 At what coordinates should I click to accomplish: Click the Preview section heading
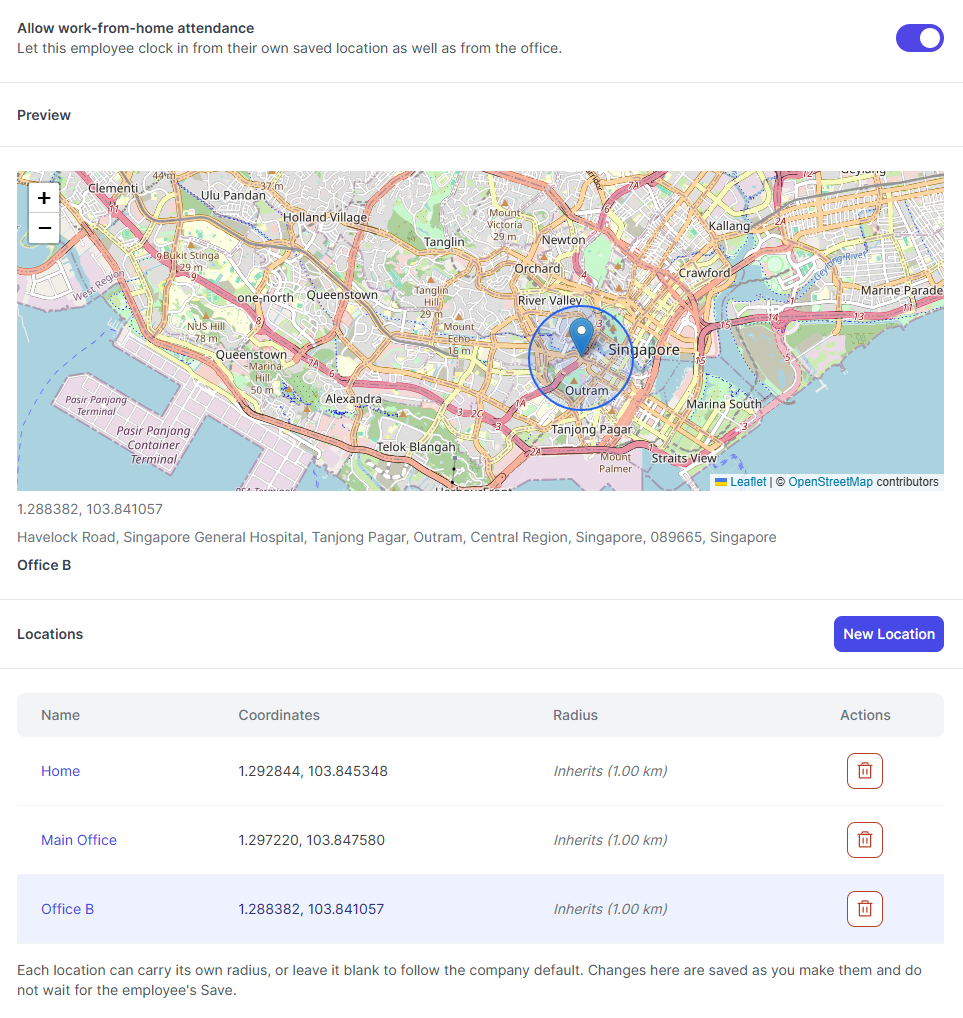pyautogui.click(x=44, y=115)
